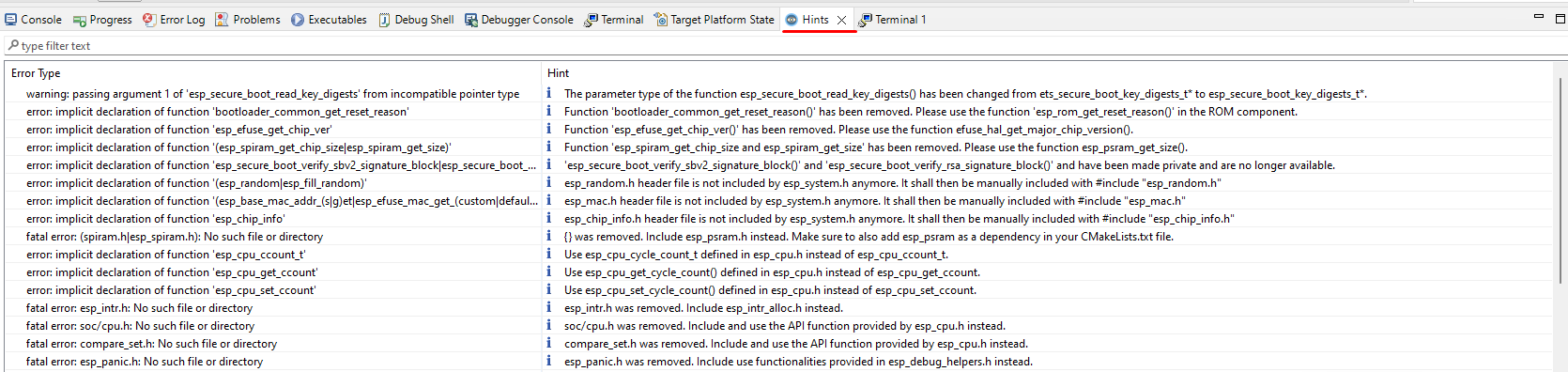This screenshot has height=372, width=1568.
Task: Click the filter search magnifier icon
Action: (x=13, y=45)
